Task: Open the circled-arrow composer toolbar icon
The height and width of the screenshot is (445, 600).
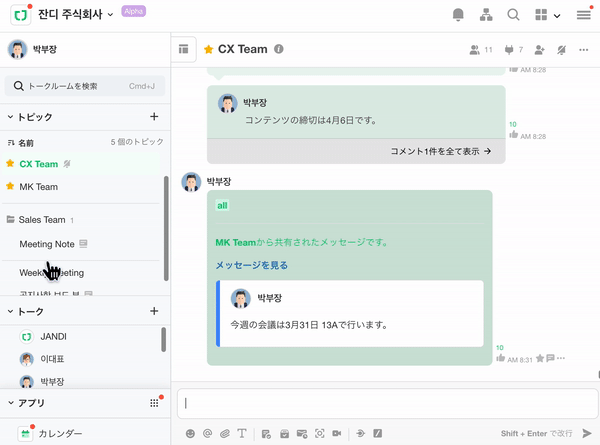Action: pyautogui.click(x=360, y=434)
